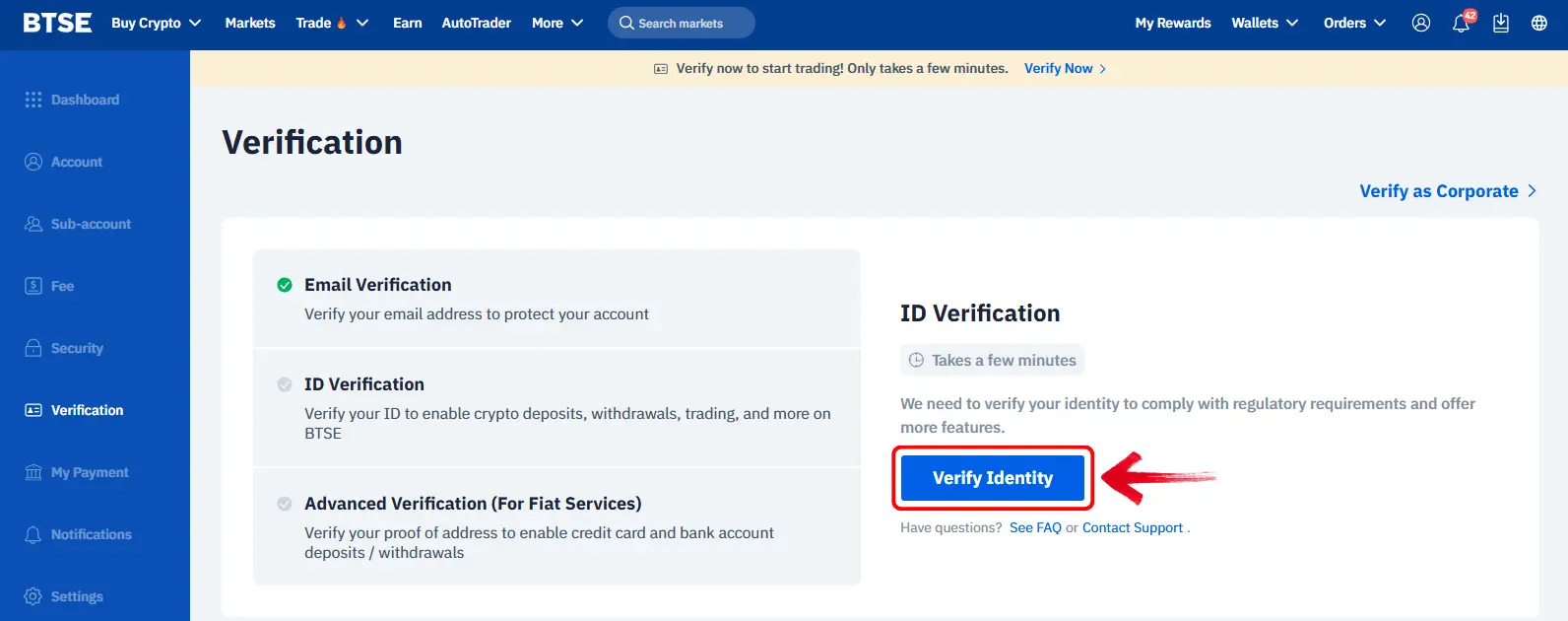Open the Markets menu item
Image resolution: width=1568 pixels, height=621 pixels.
(250, 23)
